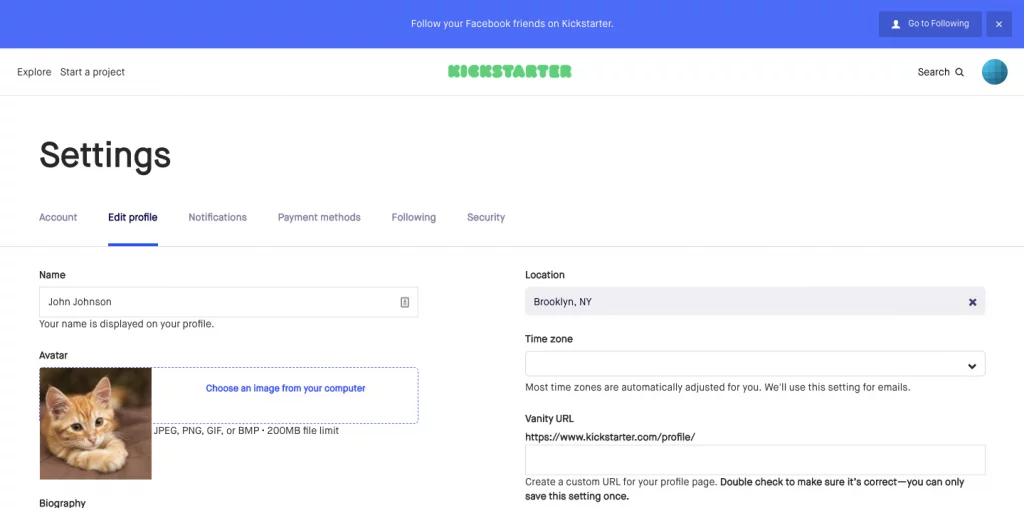Click the person icon in Go to Following
Screen dimensions: 1024x508
[896, 24]
